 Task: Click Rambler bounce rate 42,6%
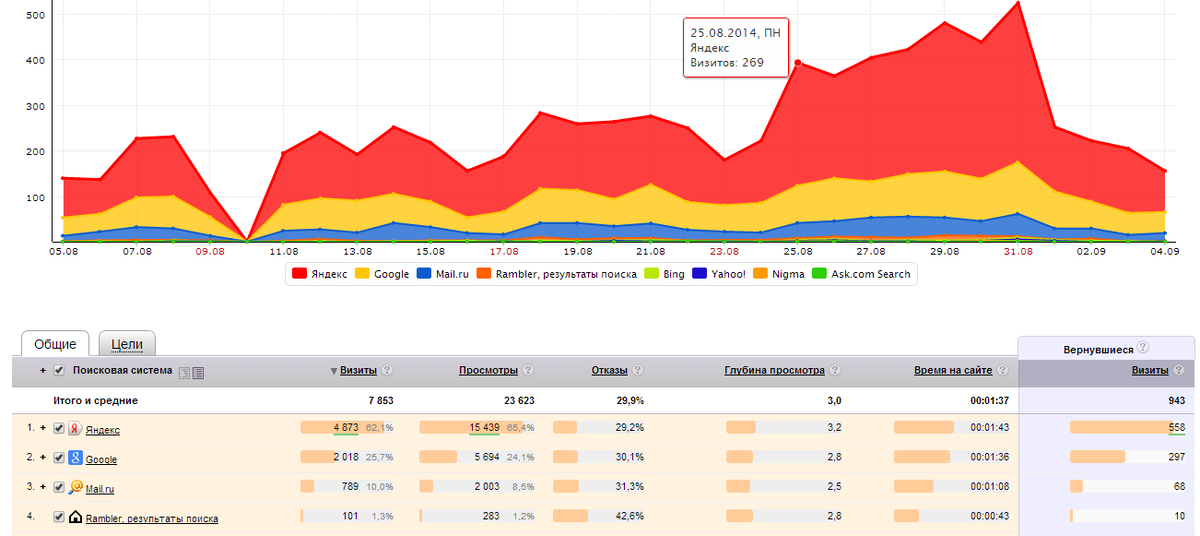(630, 518)
